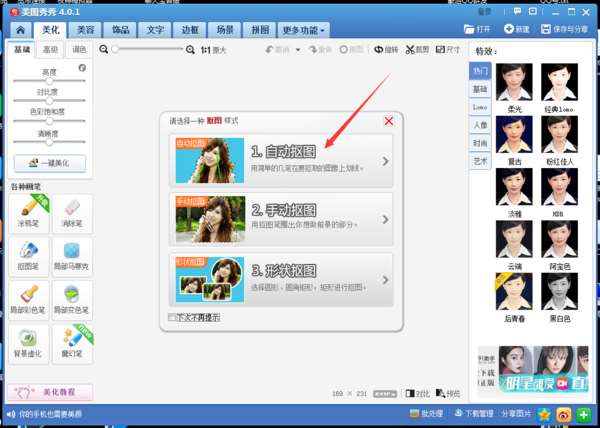Switch to the 美容 tab
The width and height of the screenshot is (600, 428).
(x=85, y=30)
